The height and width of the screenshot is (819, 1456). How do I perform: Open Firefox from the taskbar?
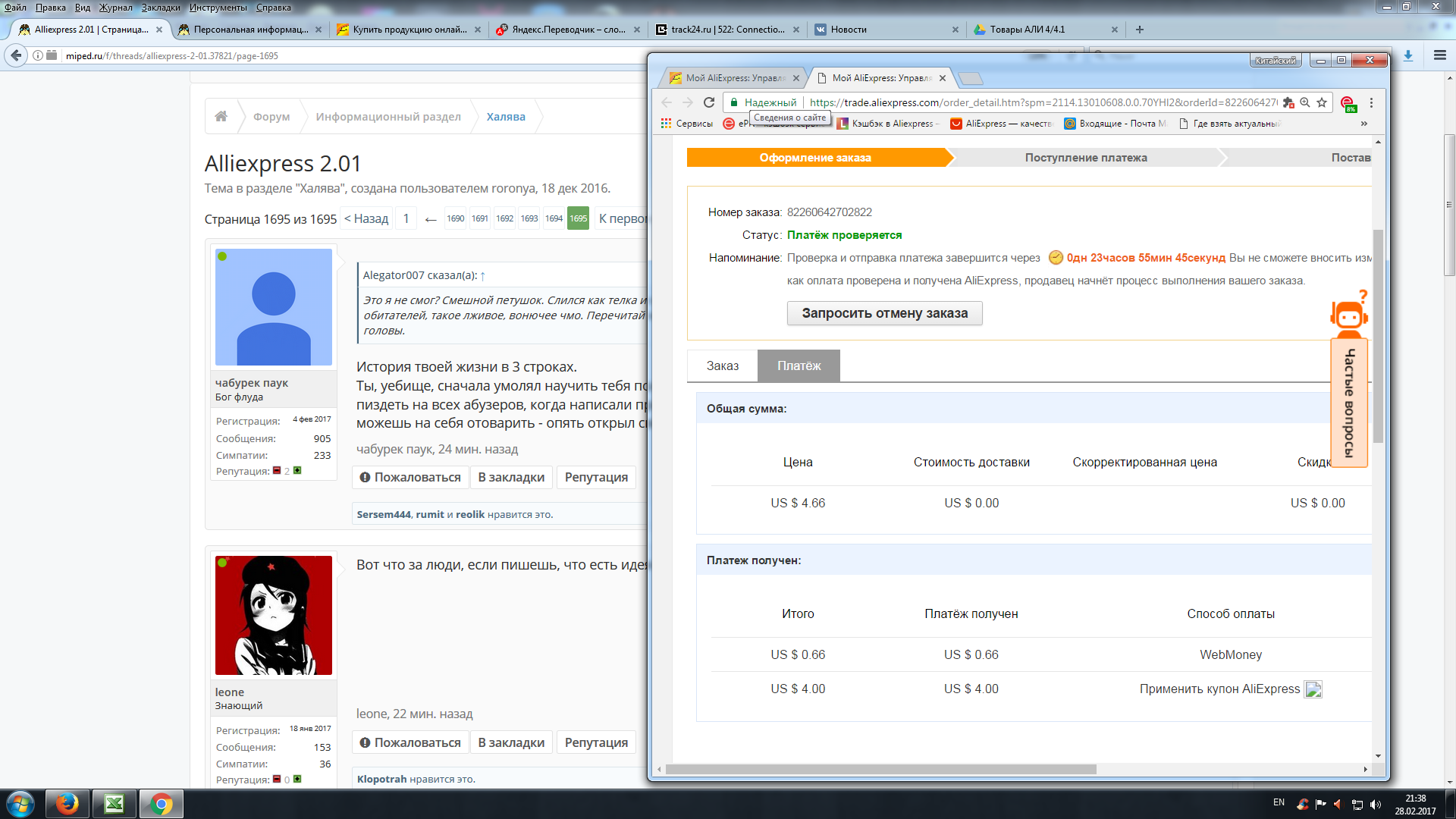pyautogui.click(x=67, y=804)
